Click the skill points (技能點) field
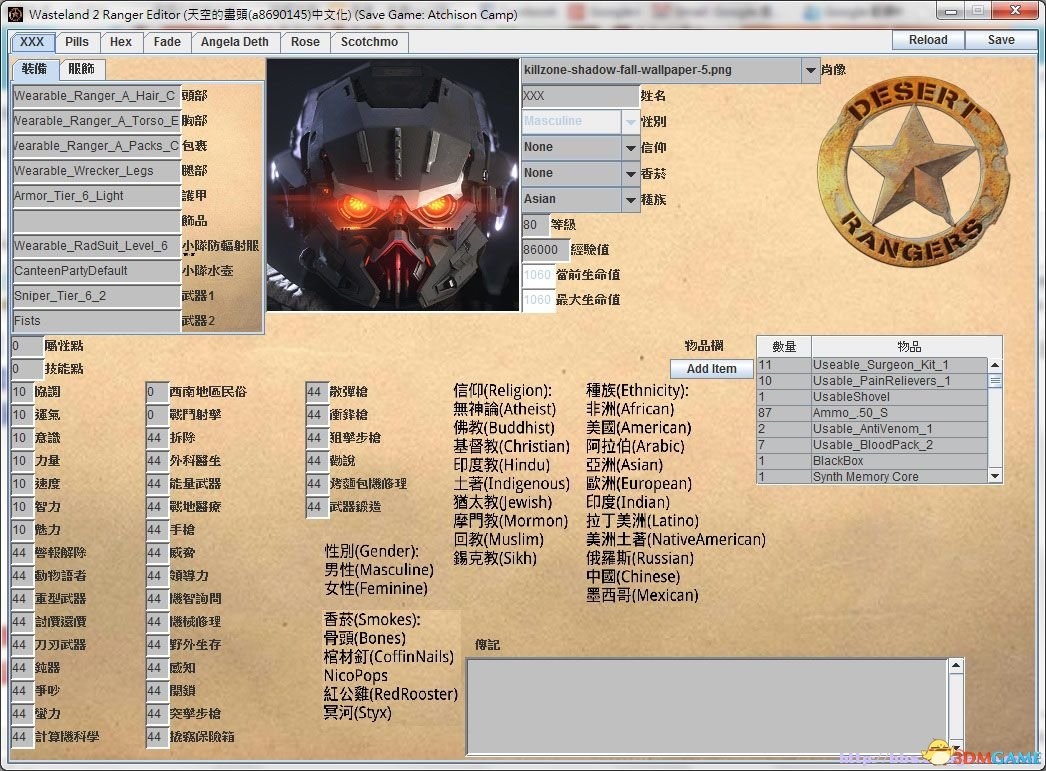Viewport: 1046px width, 771px height. [x=27, y=369]
